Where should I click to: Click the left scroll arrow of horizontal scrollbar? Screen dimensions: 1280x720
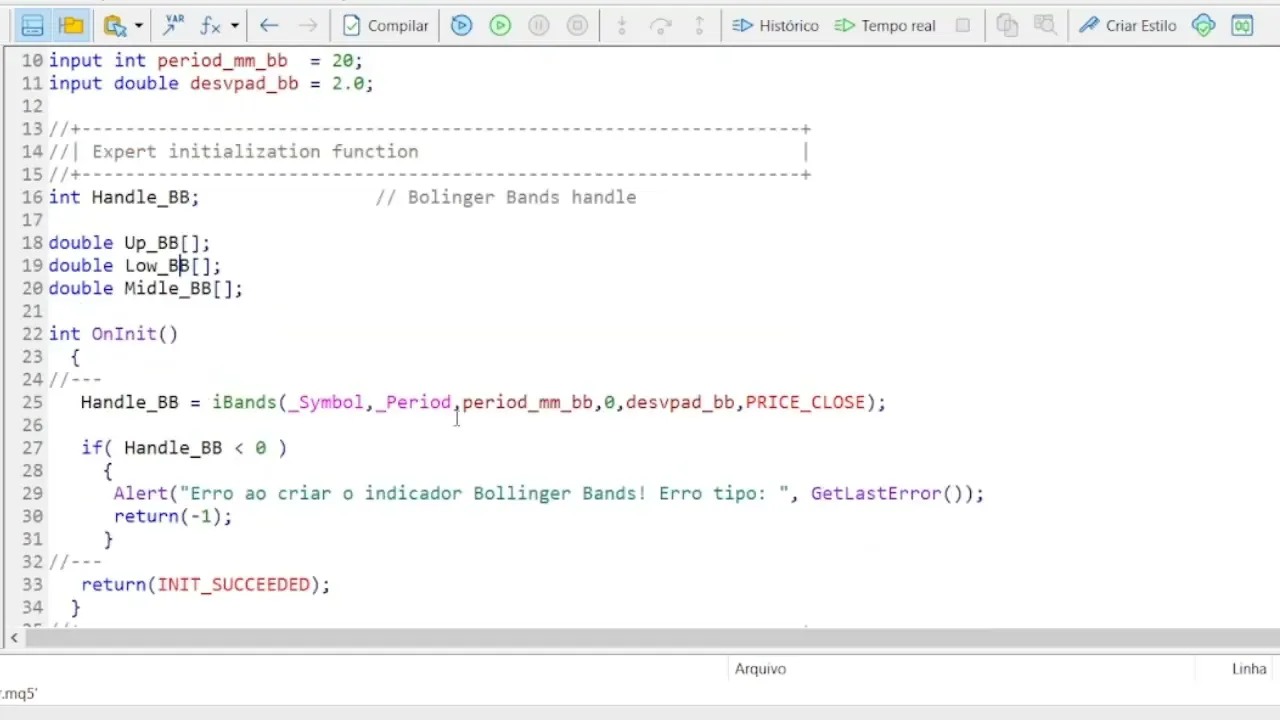click(13, 638)
